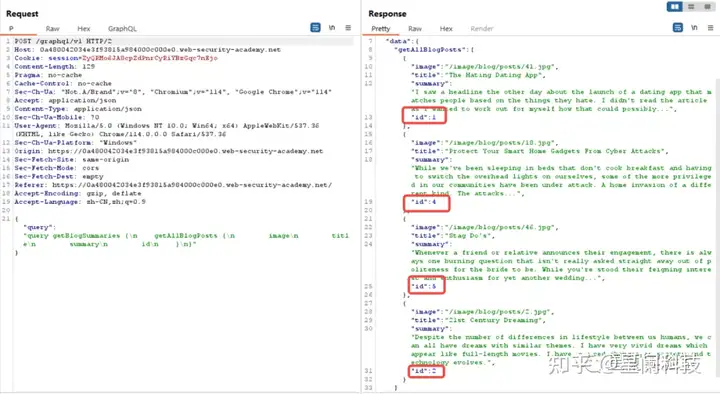Click the "id":5 value in Response

(424, 286)
